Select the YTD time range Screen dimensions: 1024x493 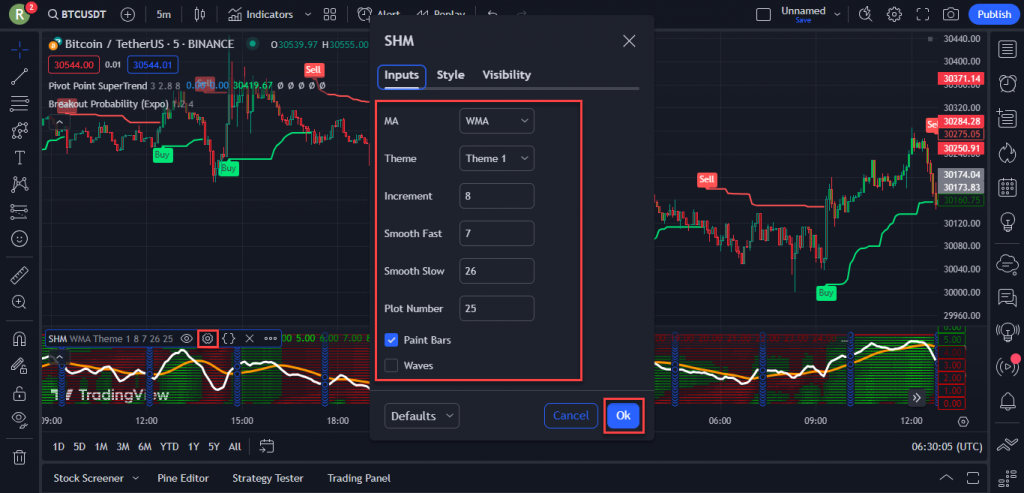170,447
